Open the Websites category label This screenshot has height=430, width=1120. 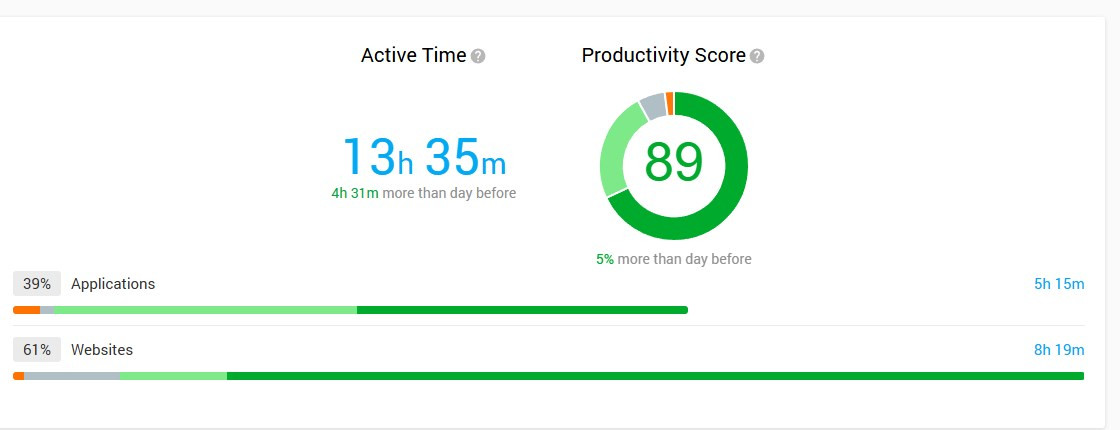click(102, 350)
